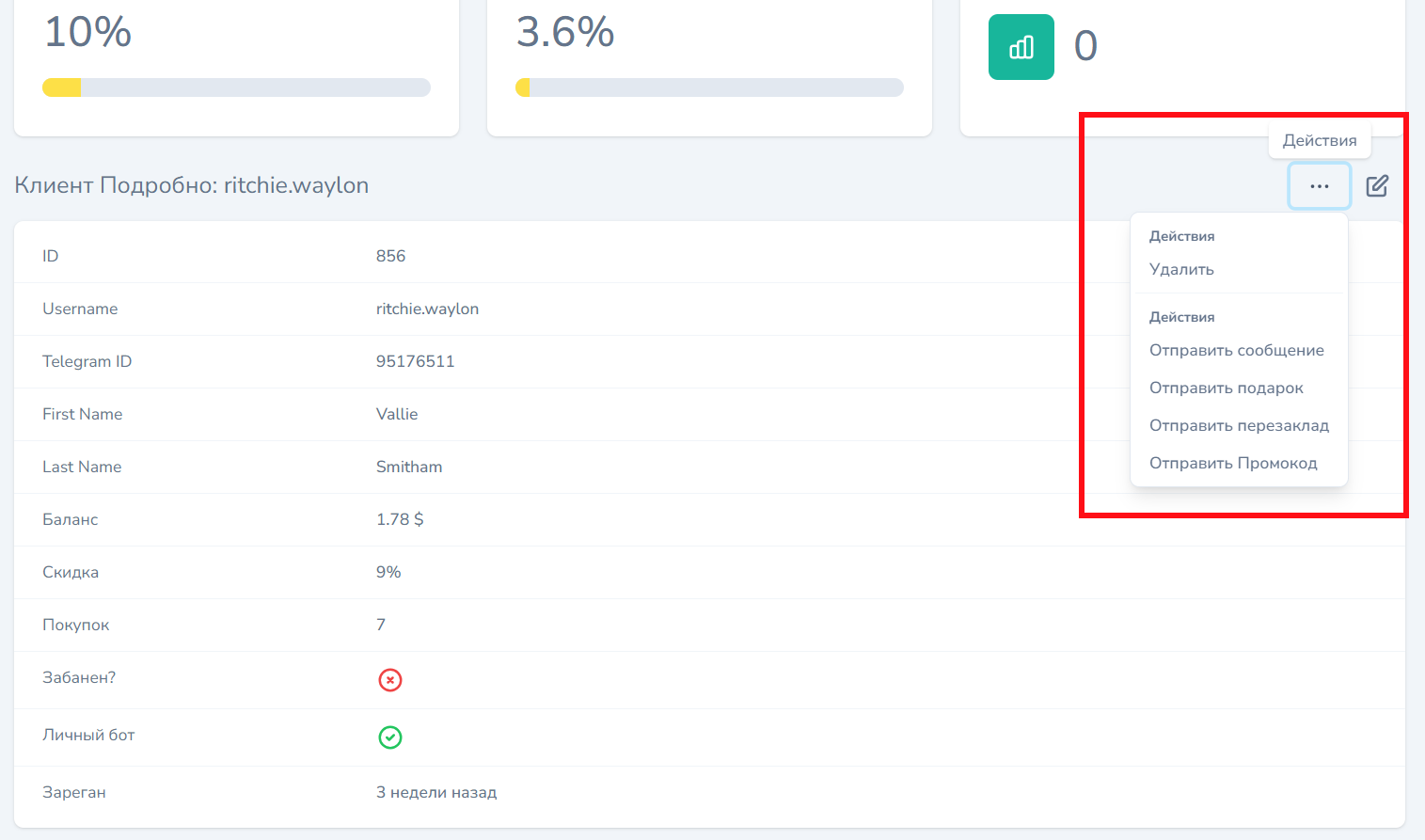Click the large 3.6% figure
Image resolution: width=1425 pixels, height=840 pixels.
[x=565, y=32]
